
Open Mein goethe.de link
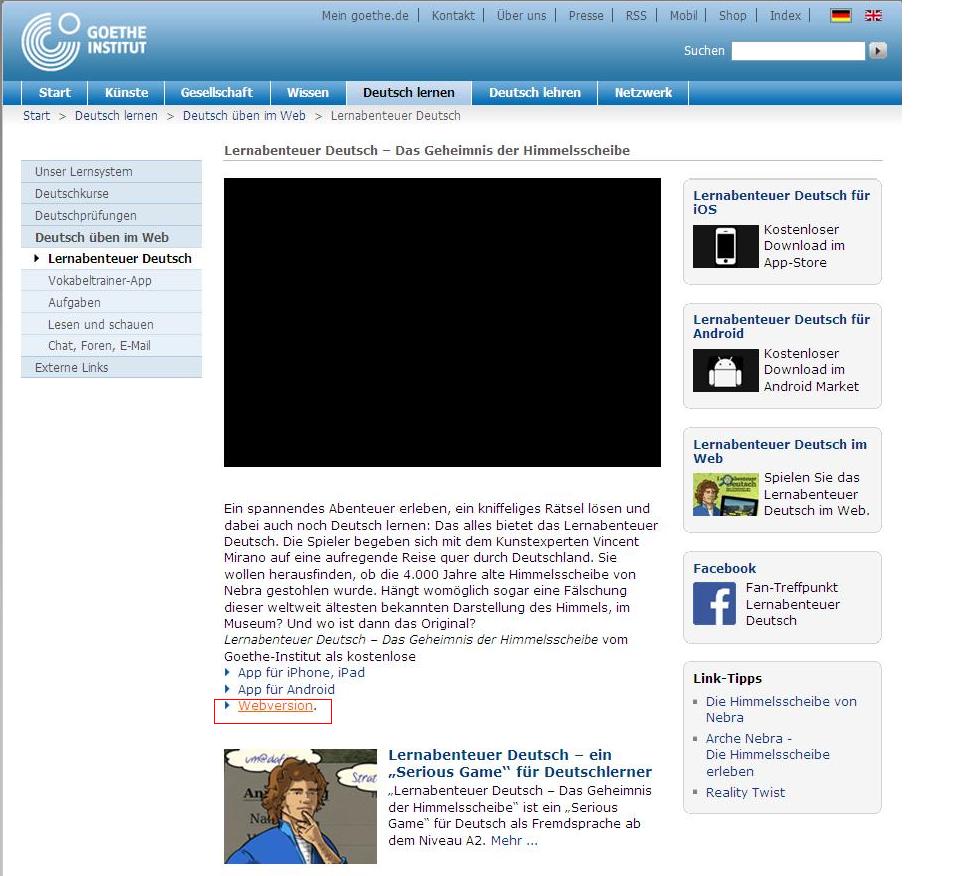click(x=365, y=16)
